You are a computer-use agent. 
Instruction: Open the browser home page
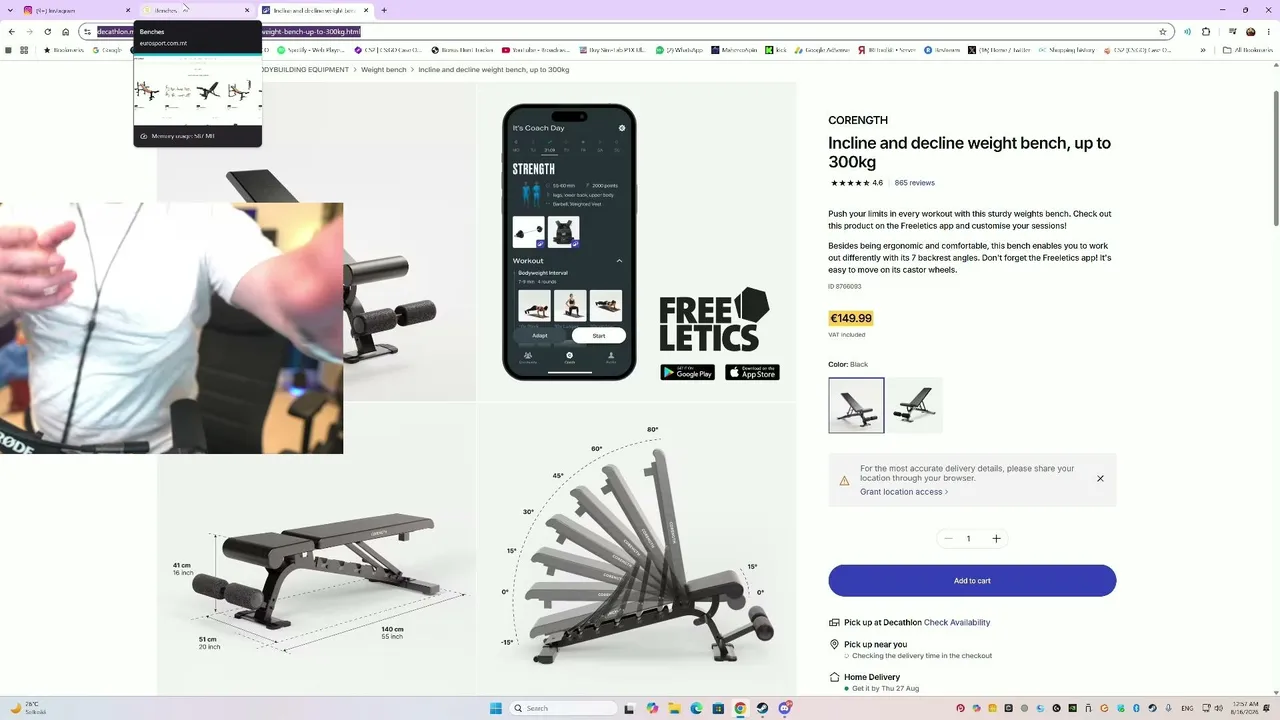coord(66,31)
